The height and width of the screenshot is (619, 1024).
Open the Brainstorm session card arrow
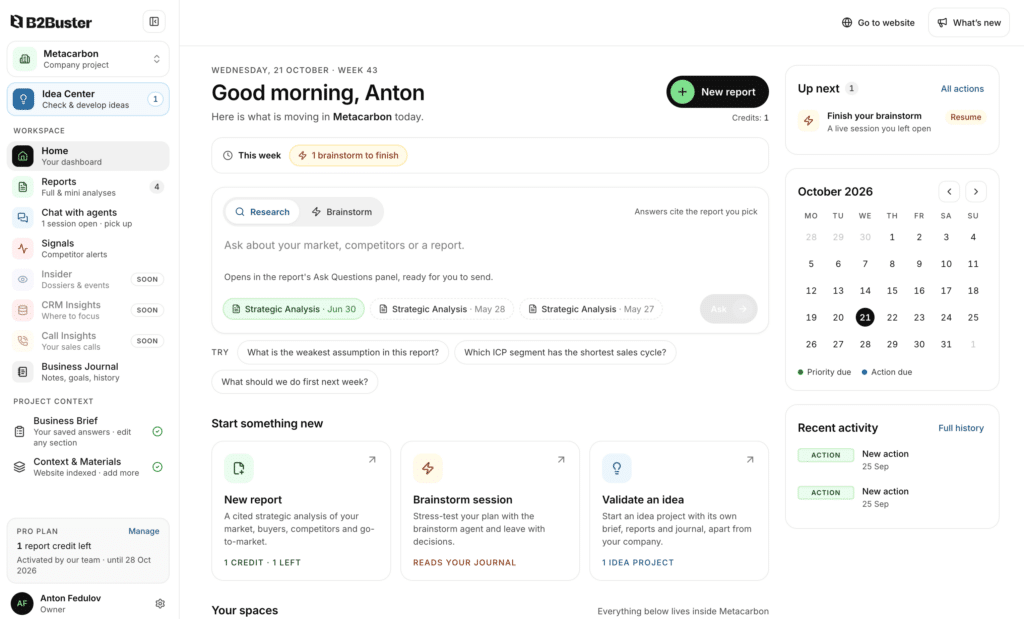(561, 460)
